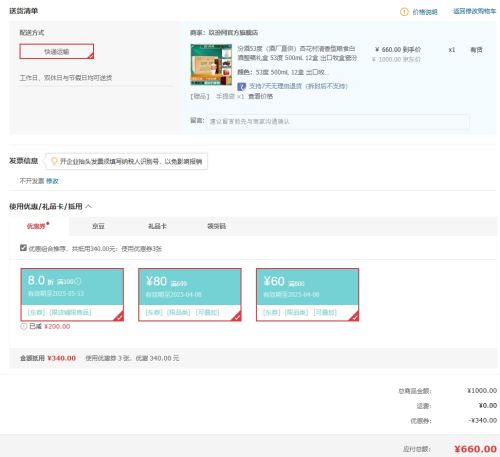Focus the 留言 message input field
Image resolution: width=500 pixels, height=457 pixels.
tap(338, 121)
